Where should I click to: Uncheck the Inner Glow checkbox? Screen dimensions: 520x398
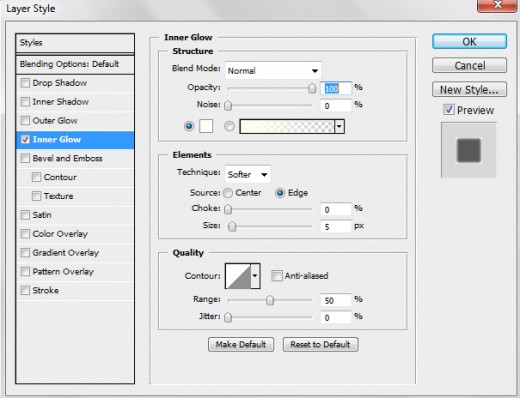(25, 139)
